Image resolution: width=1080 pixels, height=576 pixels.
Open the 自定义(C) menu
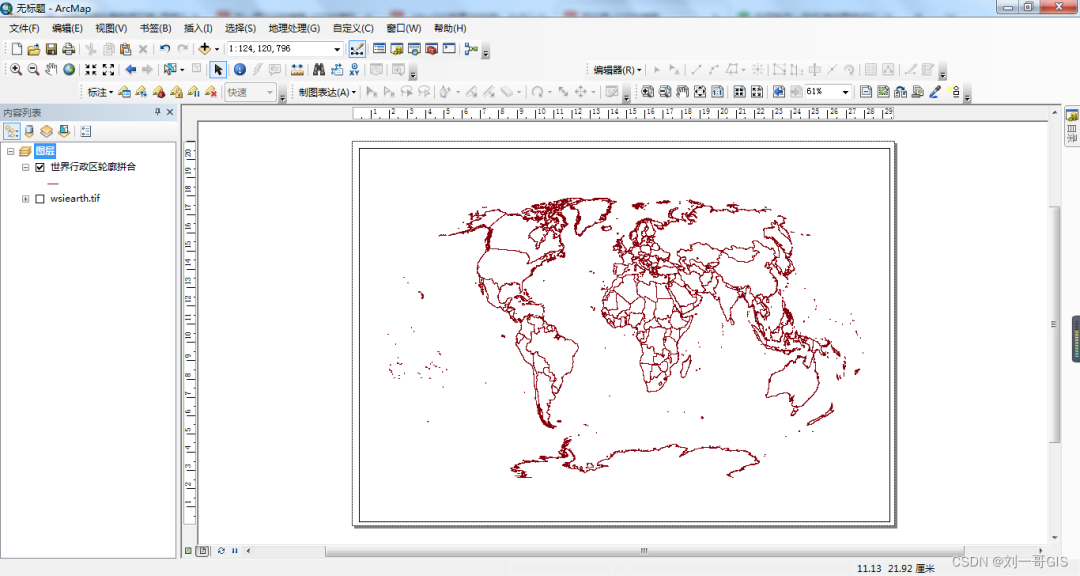point(353,28)
